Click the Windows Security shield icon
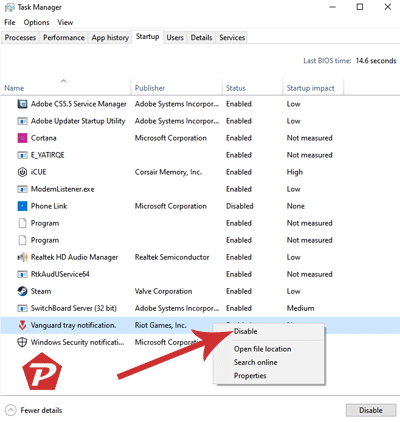 point(22,342)
